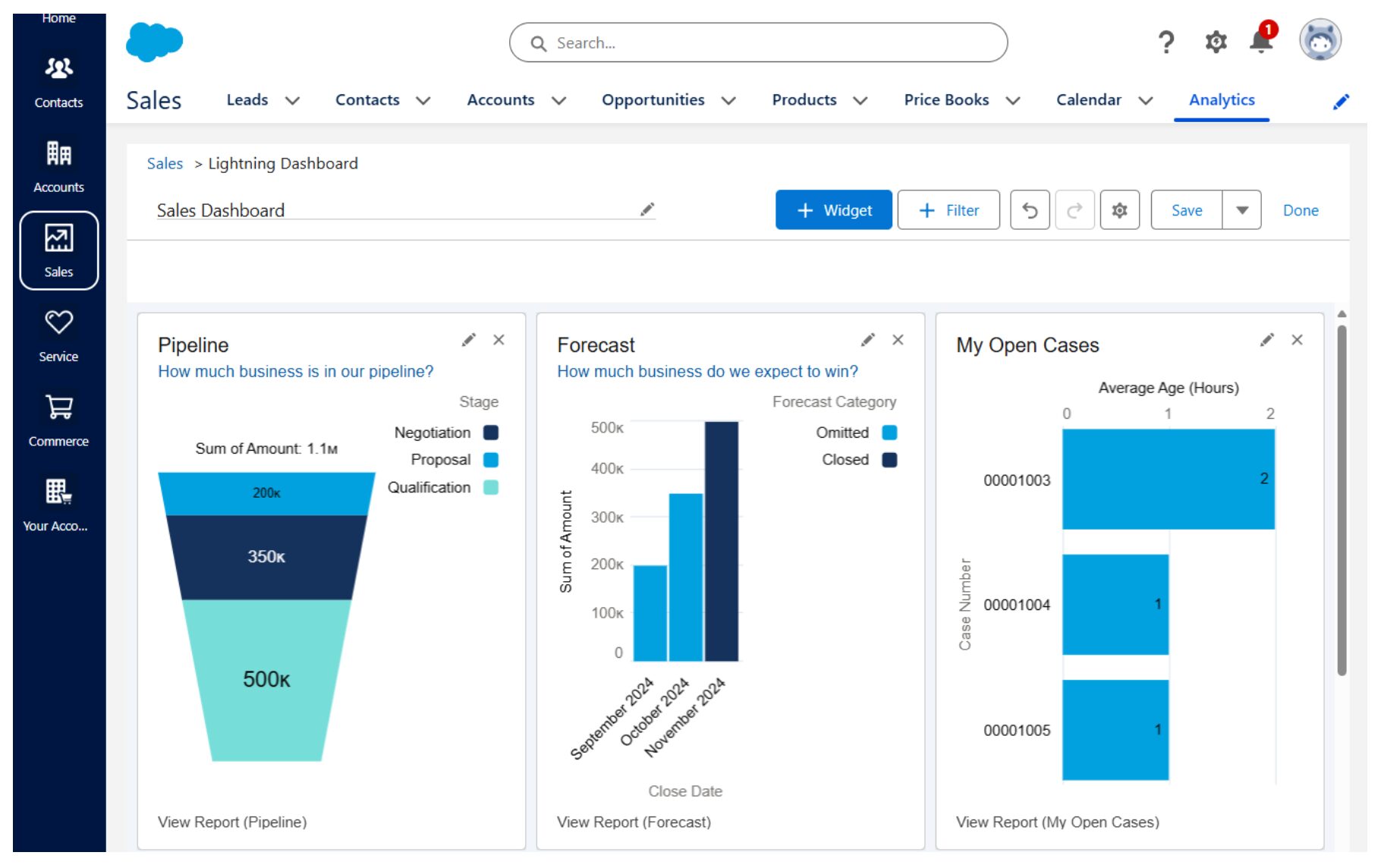Expand the Contacts tab dropdown chevron
1381x868 pixels.
tap(423, 101)
